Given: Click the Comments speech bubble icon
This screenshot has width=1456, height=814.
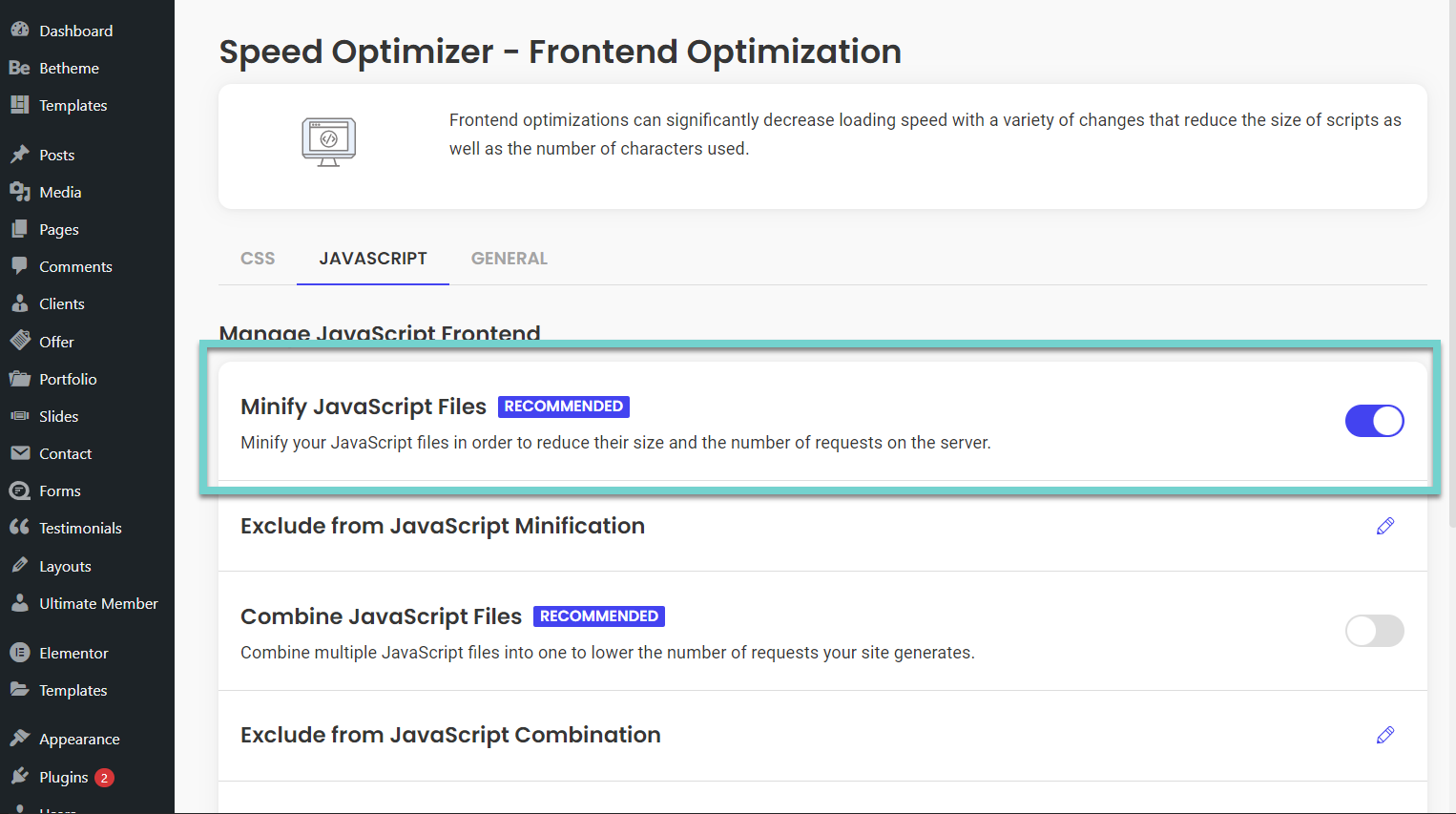Looking at the screenshot, I should [19, 266].
